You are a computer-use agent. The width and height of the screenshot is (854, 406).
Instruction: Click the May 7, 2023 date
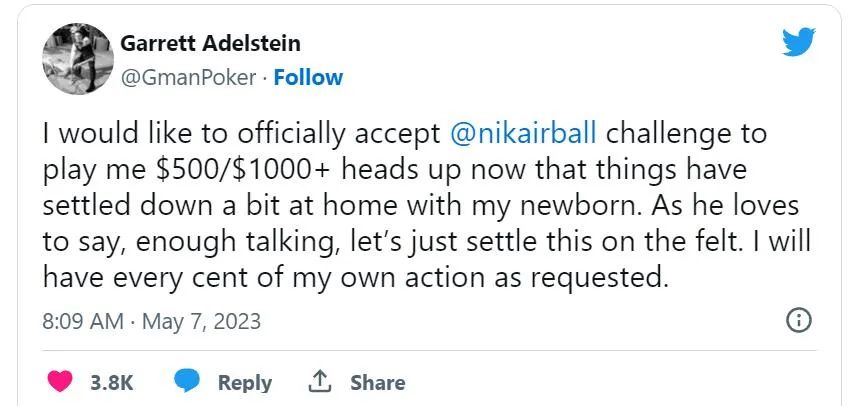pos(201,322)
